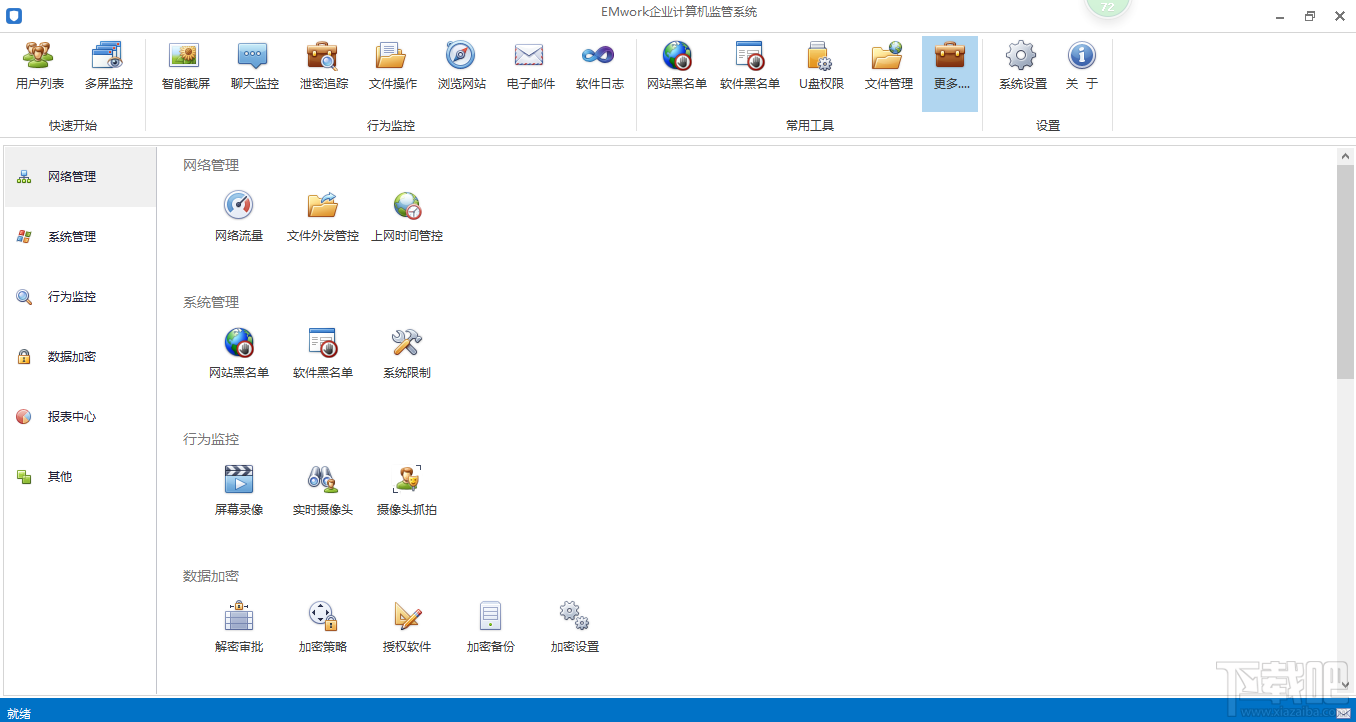Open the 用户列表 user list tool
Image resolution: width=1356 pixels, height=722 pixels.
coord(39,64)
